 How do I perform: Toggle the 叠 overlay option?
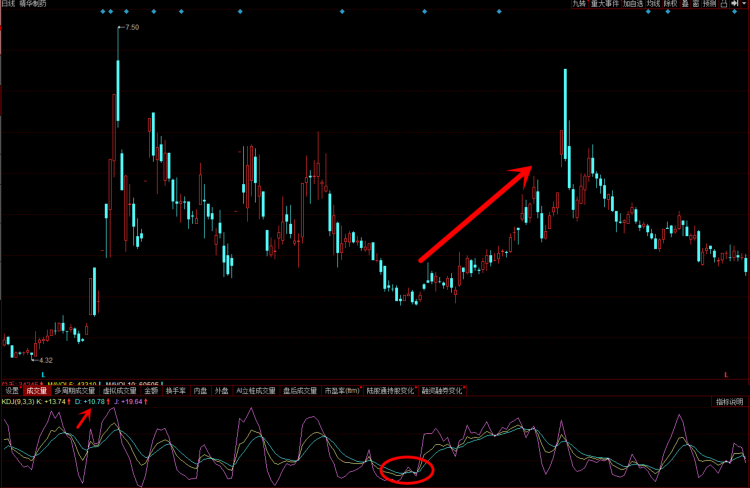685,4
